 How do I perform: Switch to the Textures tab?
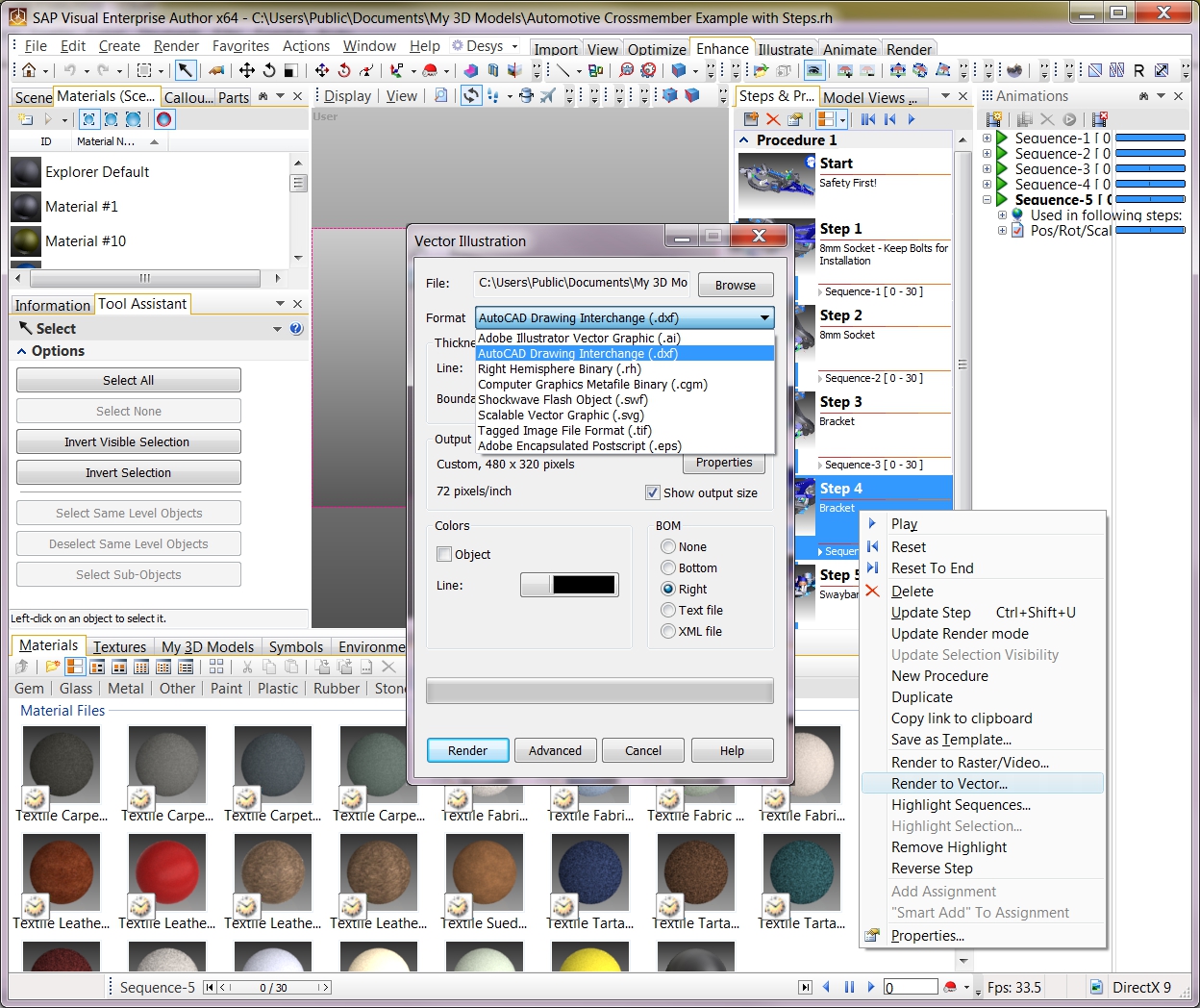(119, 646)
